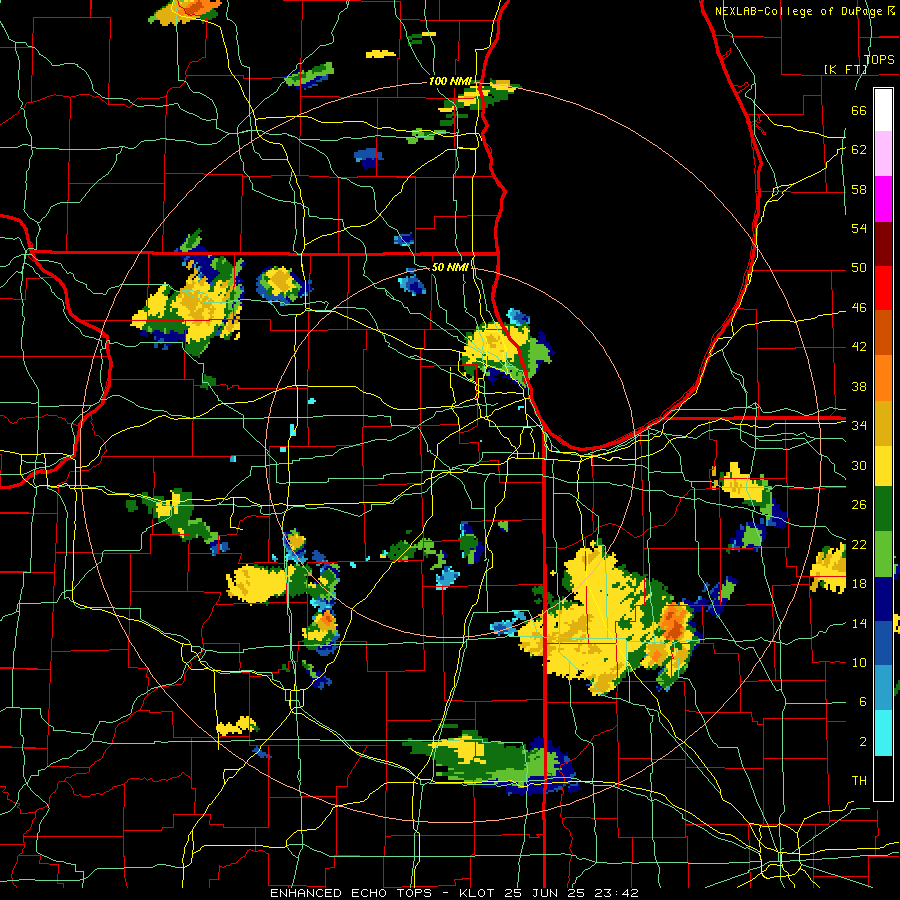Pick the light blue legend swatch
Screen dimensions: 900x900
pos(883,688)
